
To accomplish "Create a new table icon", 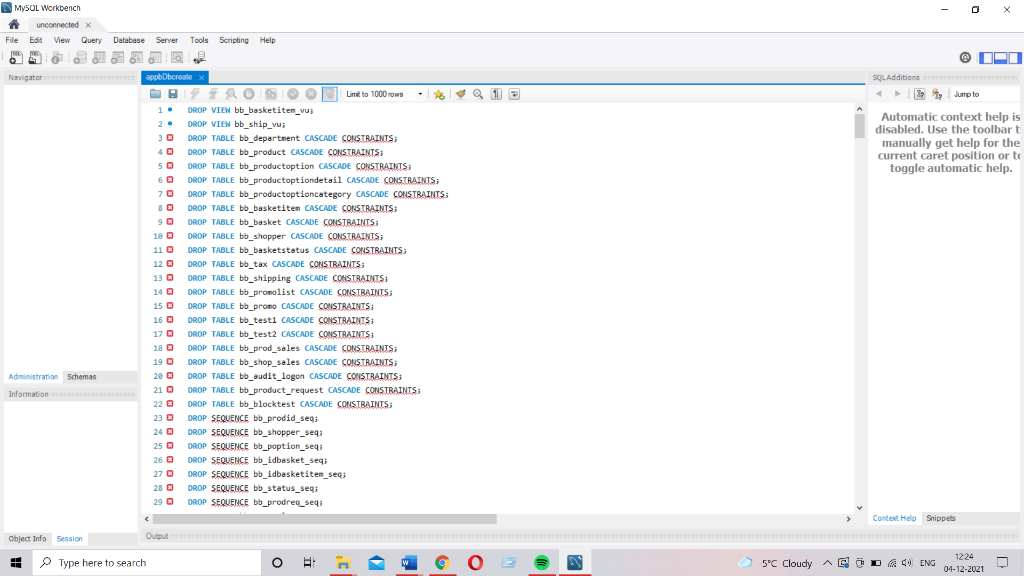I will [x=99, y=58].
